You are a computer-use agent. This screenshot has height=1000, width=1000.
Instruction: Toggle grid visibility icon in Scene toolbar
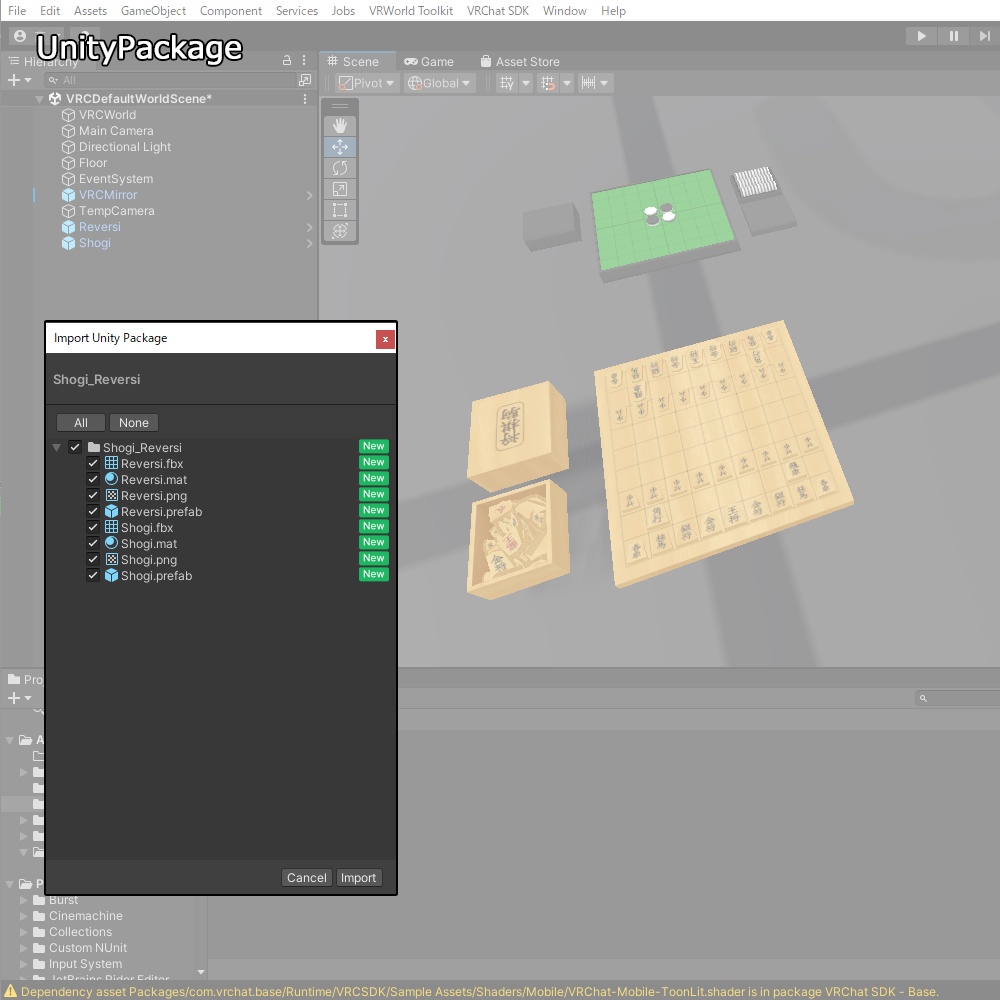507,83
